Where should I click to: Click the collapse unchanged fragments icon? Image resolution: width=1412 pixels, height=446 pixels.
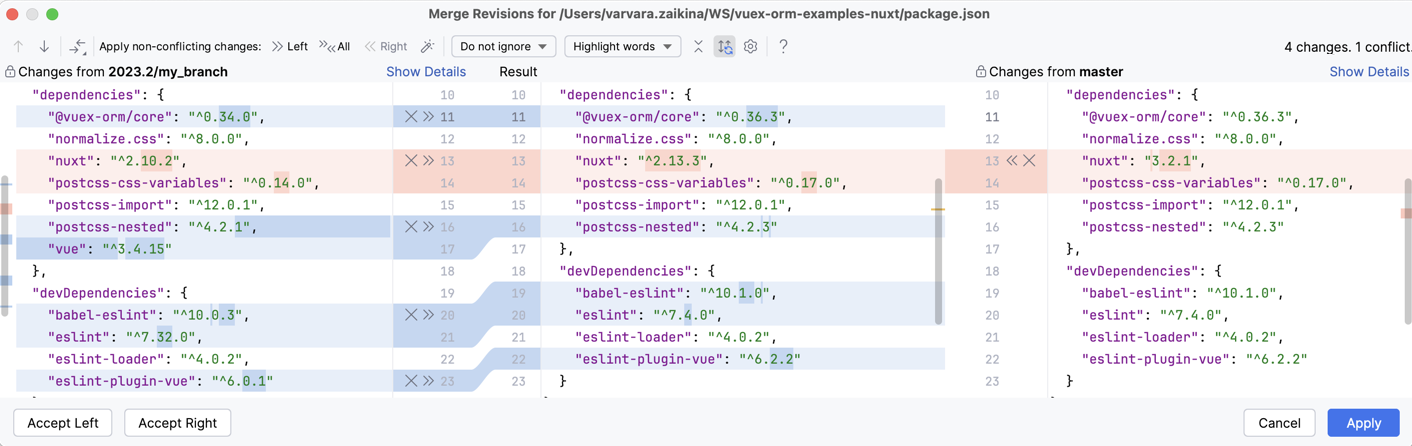click(x=698, y=46)
